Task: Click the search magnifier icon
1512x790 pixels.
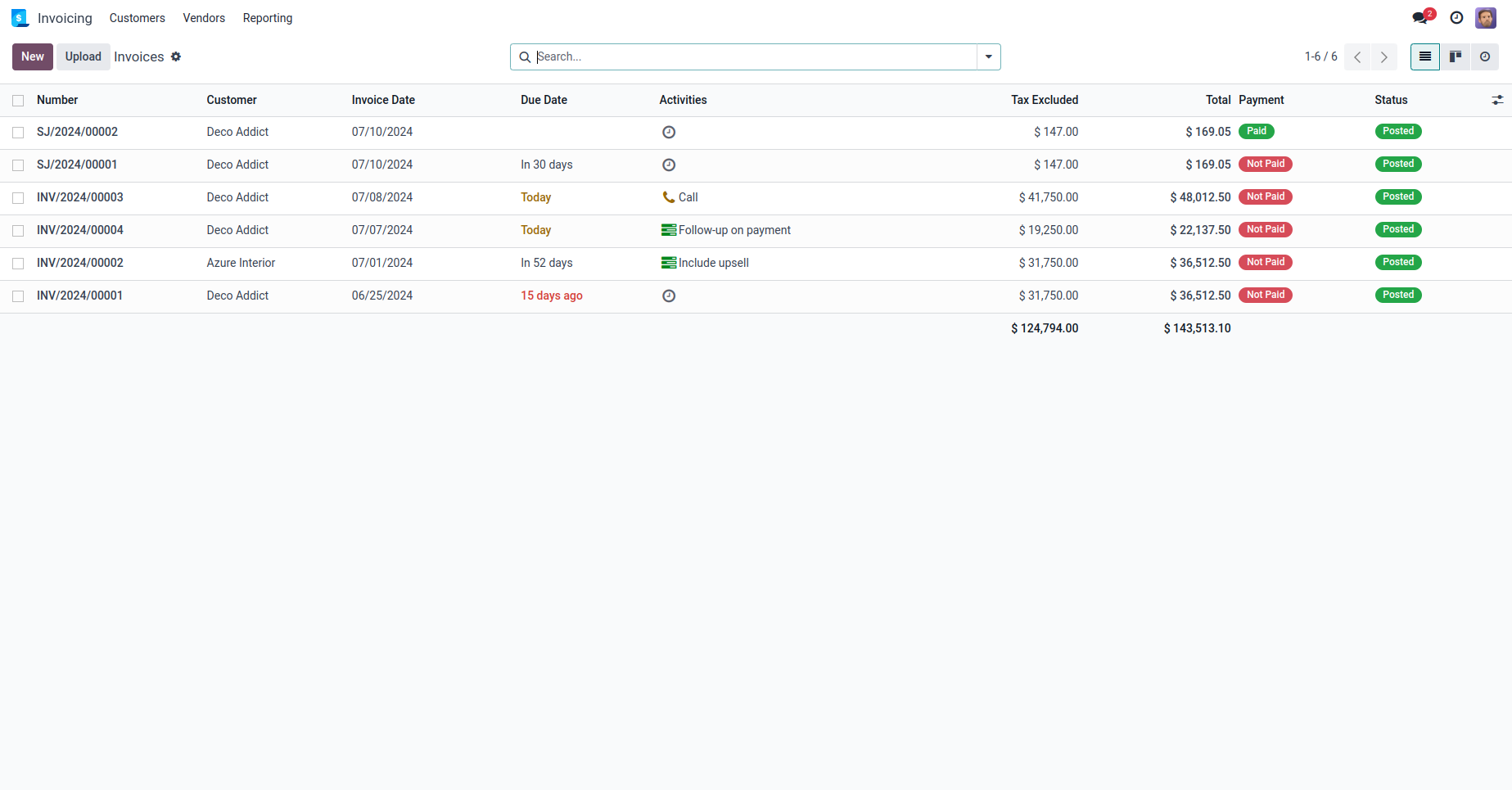Action: (x=525, y=57)
